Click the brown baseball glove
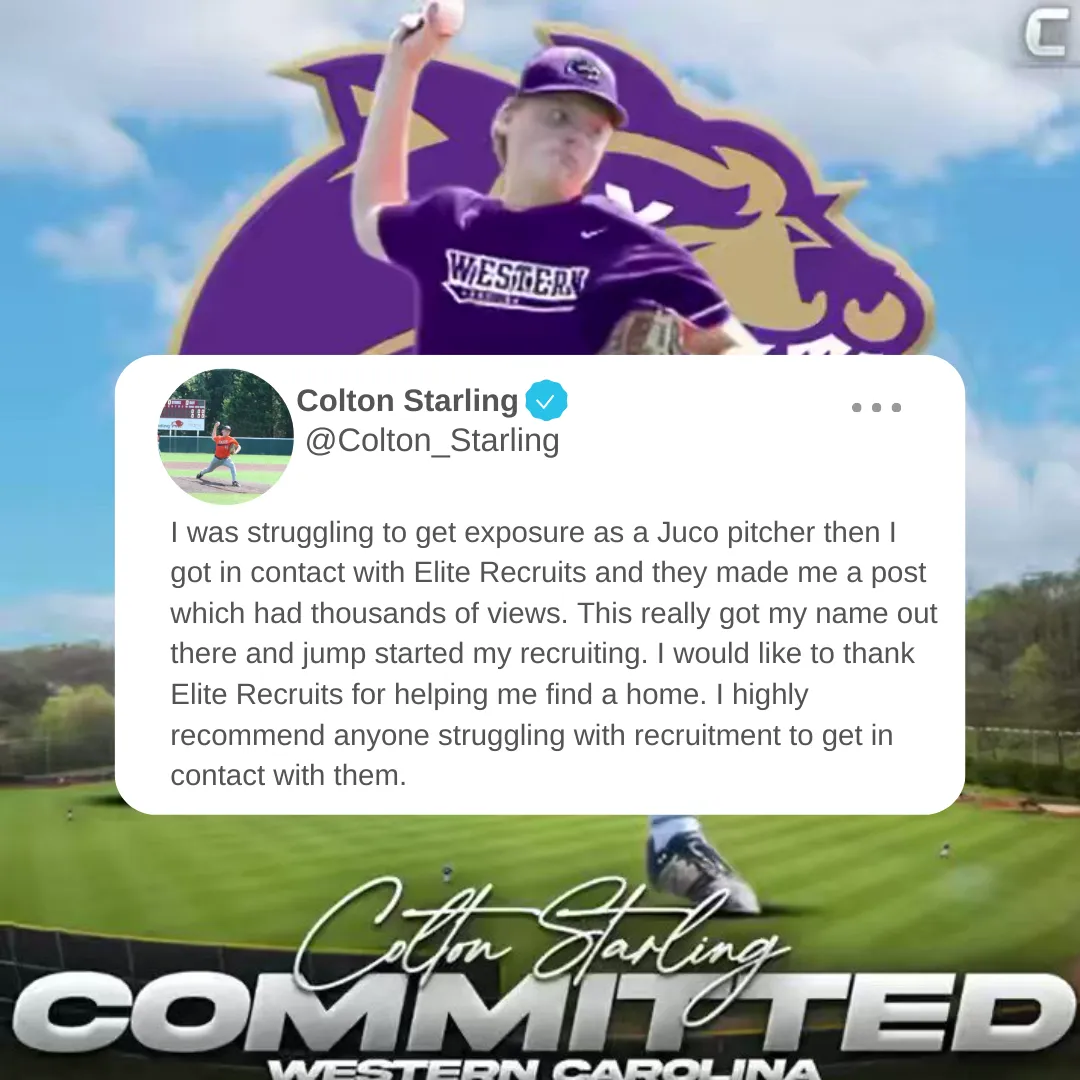This screenshot has width=1080, height=1080. coord(644,333)
